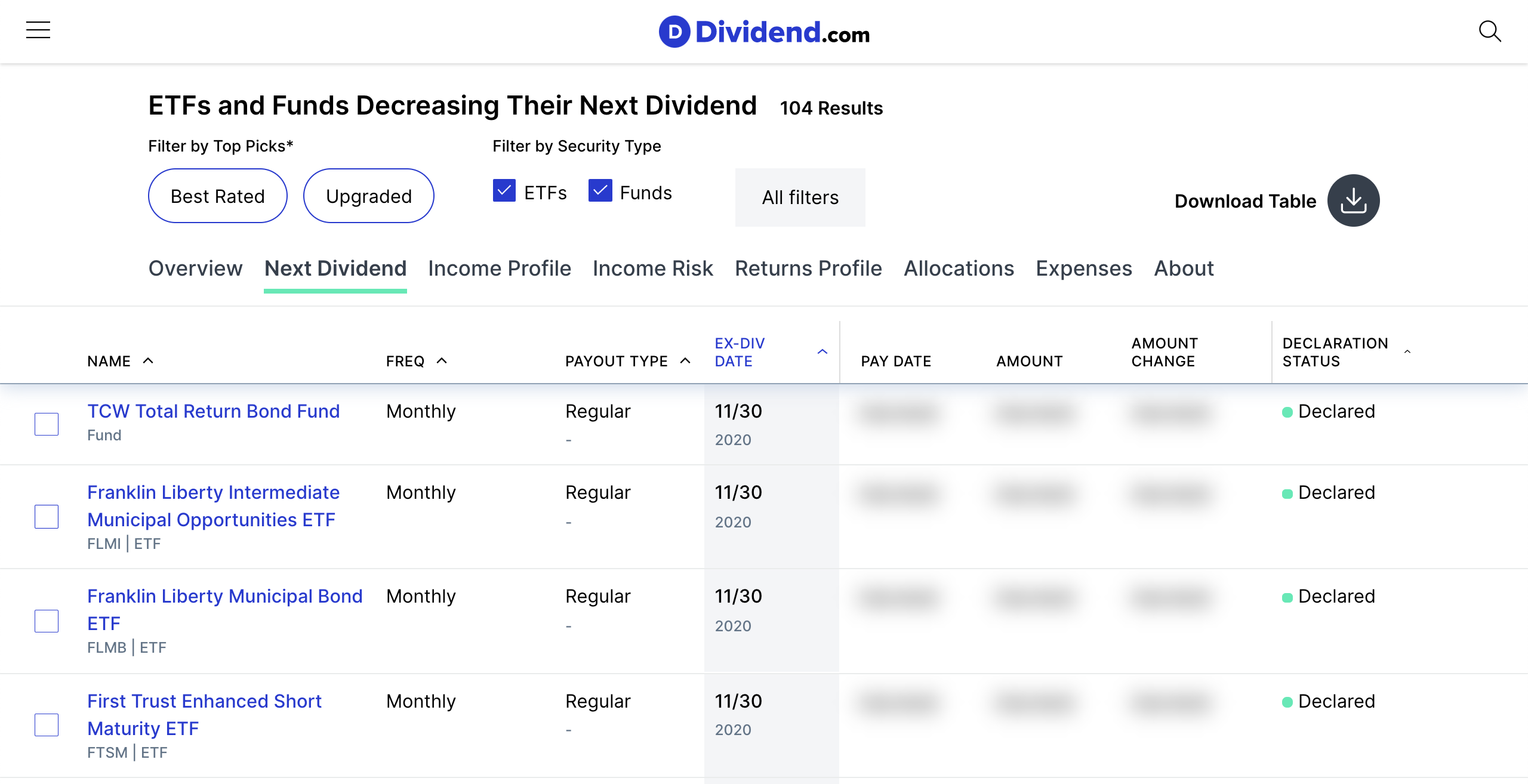
Task: Click blurred Amount in FLMI row
Action: pyautogui.click(x=1034, y=494)
